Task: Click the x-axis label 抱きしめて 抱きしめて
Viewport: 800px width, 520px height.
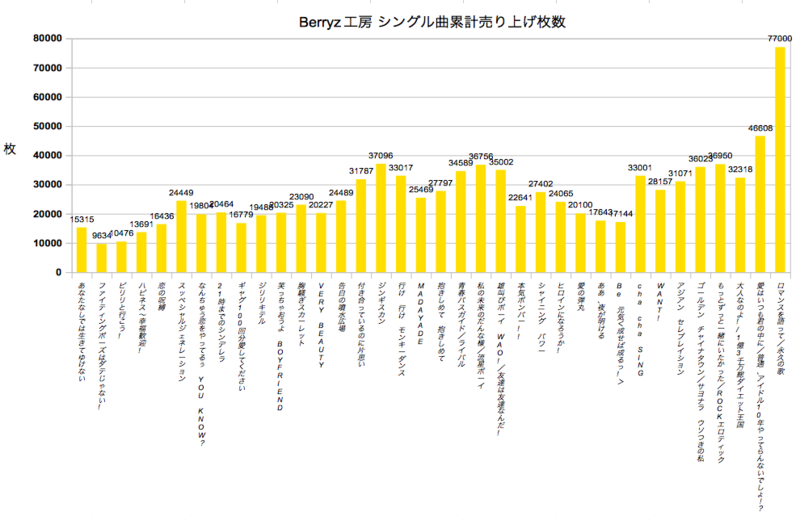Action: (441, 322)
